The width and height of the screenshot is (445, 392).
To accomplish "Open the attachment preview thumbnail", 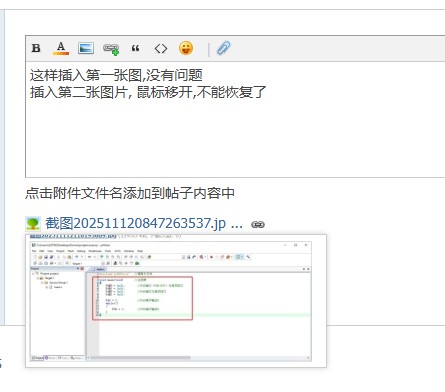I will tap(176, 301).
